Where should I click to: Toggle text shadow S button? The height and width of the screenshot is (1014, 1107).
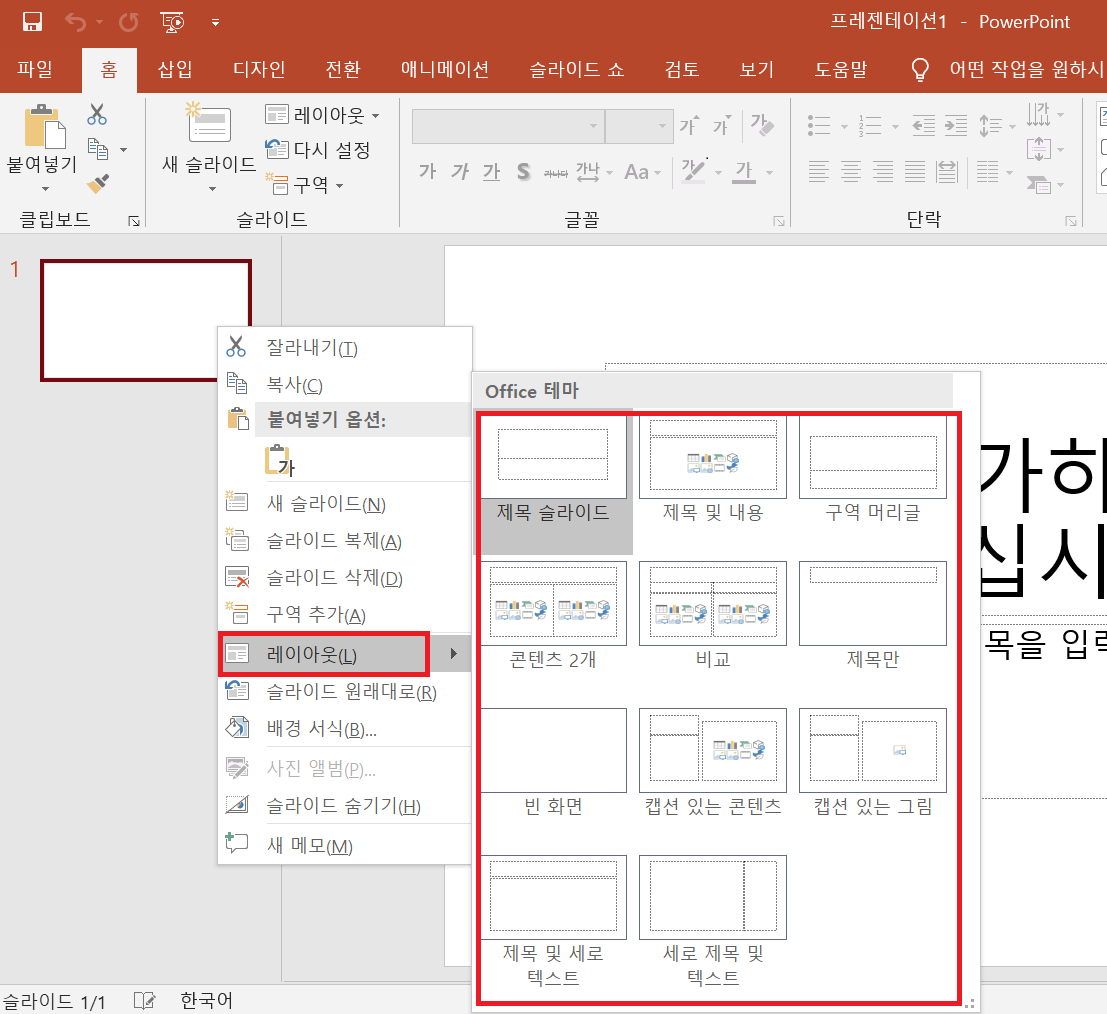click(523, 171)
